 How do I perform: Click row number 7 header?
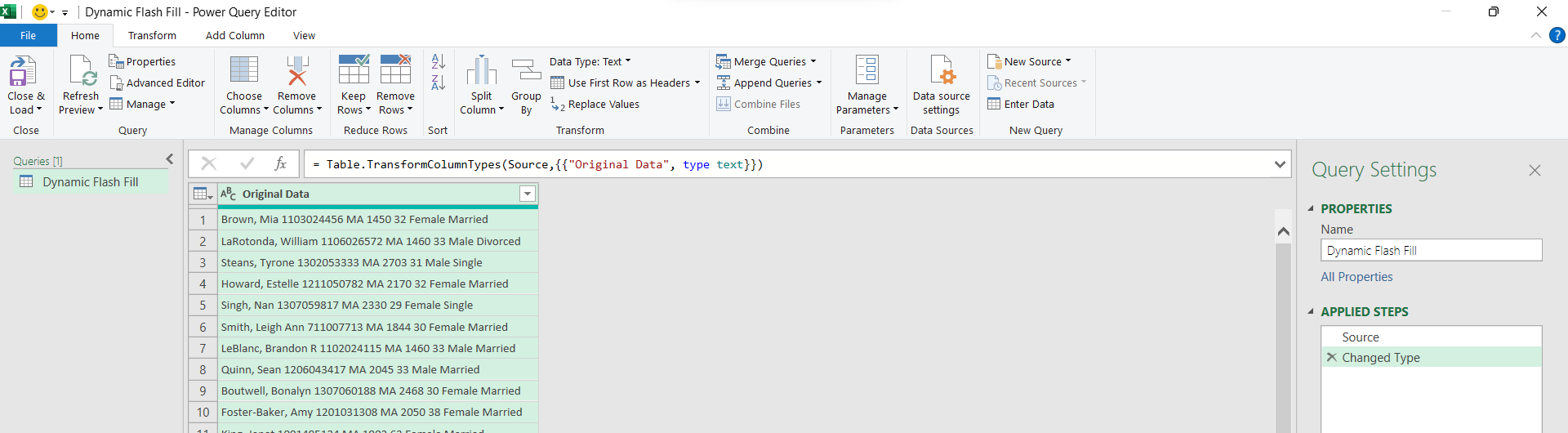click(203, 348)
